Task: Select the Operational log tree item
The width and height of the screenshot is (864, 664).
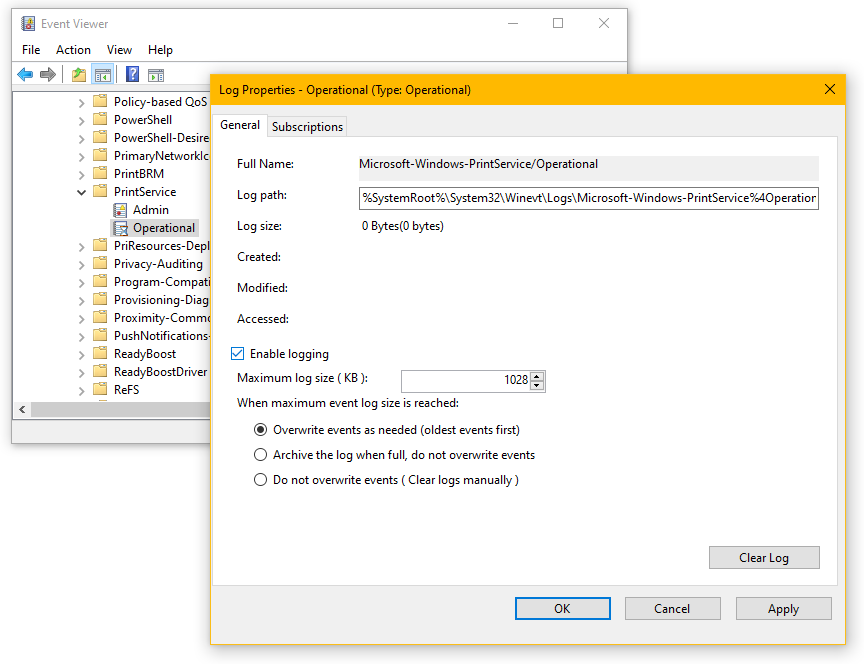Action: [164, 228]
